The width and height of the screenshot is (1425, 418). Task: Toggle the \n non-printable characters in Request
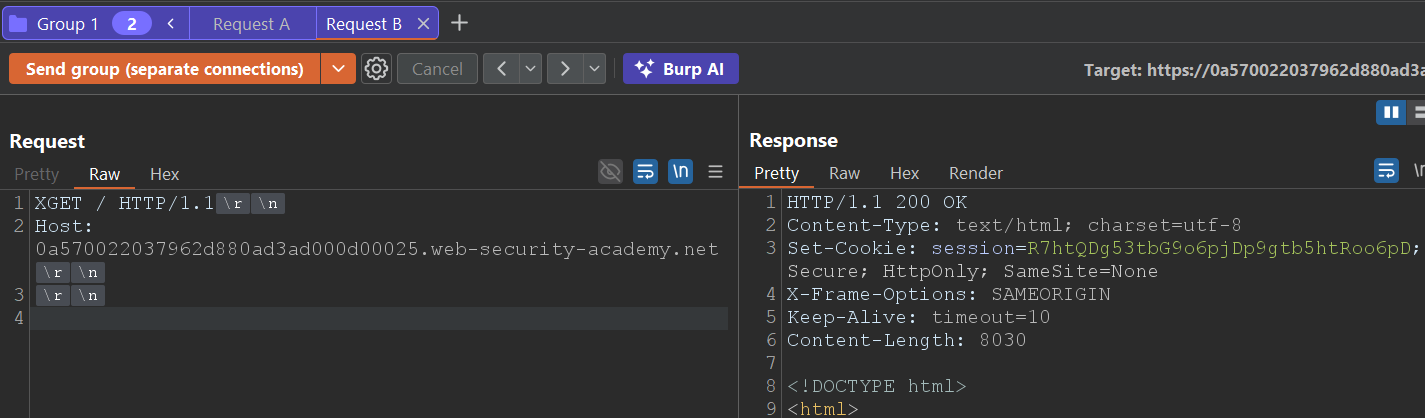click(680, 172)
